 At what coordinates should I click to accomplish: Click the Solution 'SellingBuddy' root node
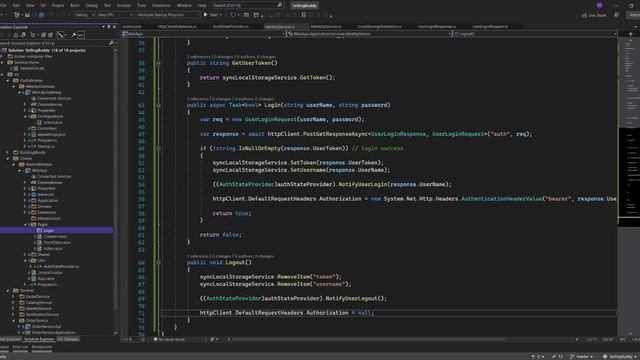(47, 50)
